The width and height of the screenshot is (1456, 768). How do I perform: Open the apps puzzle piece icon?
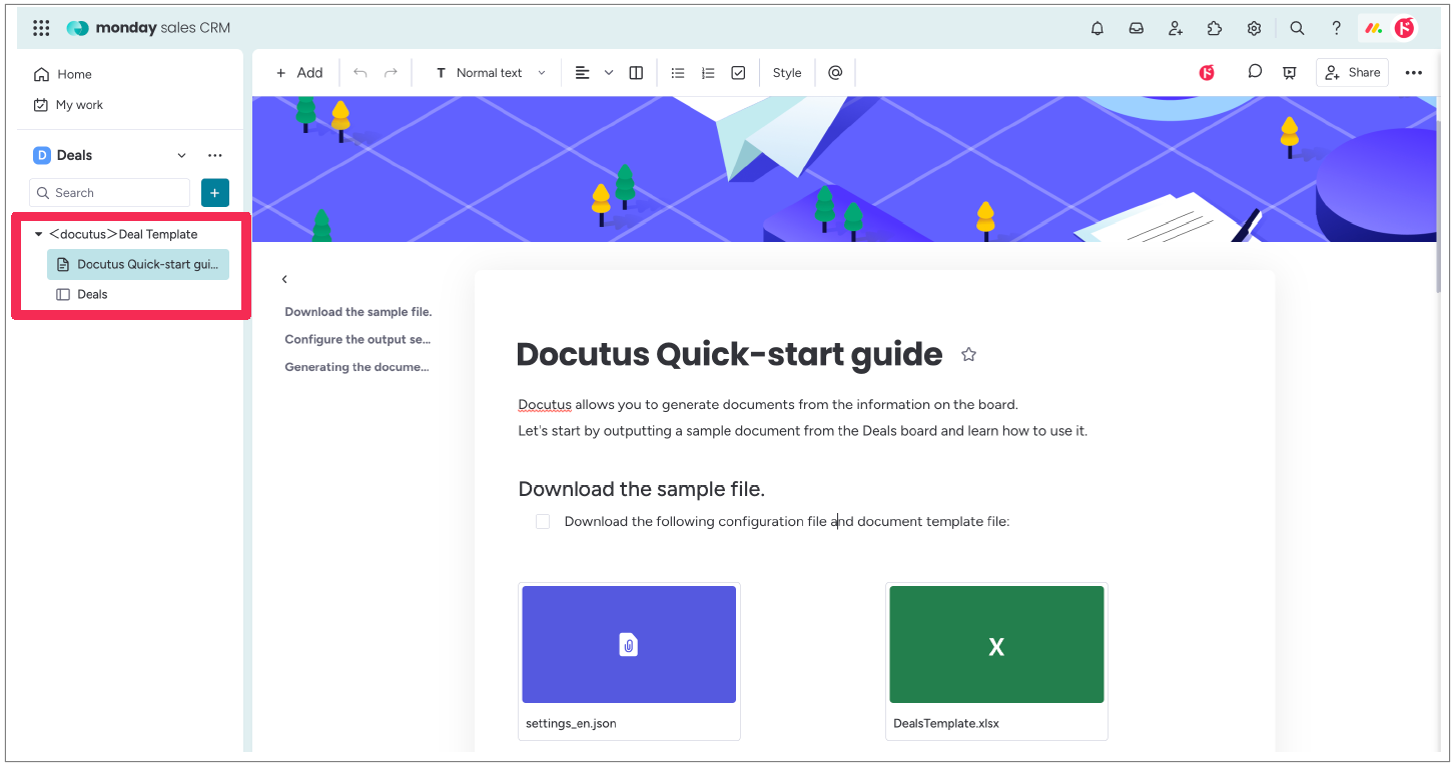coord(1214,28)
